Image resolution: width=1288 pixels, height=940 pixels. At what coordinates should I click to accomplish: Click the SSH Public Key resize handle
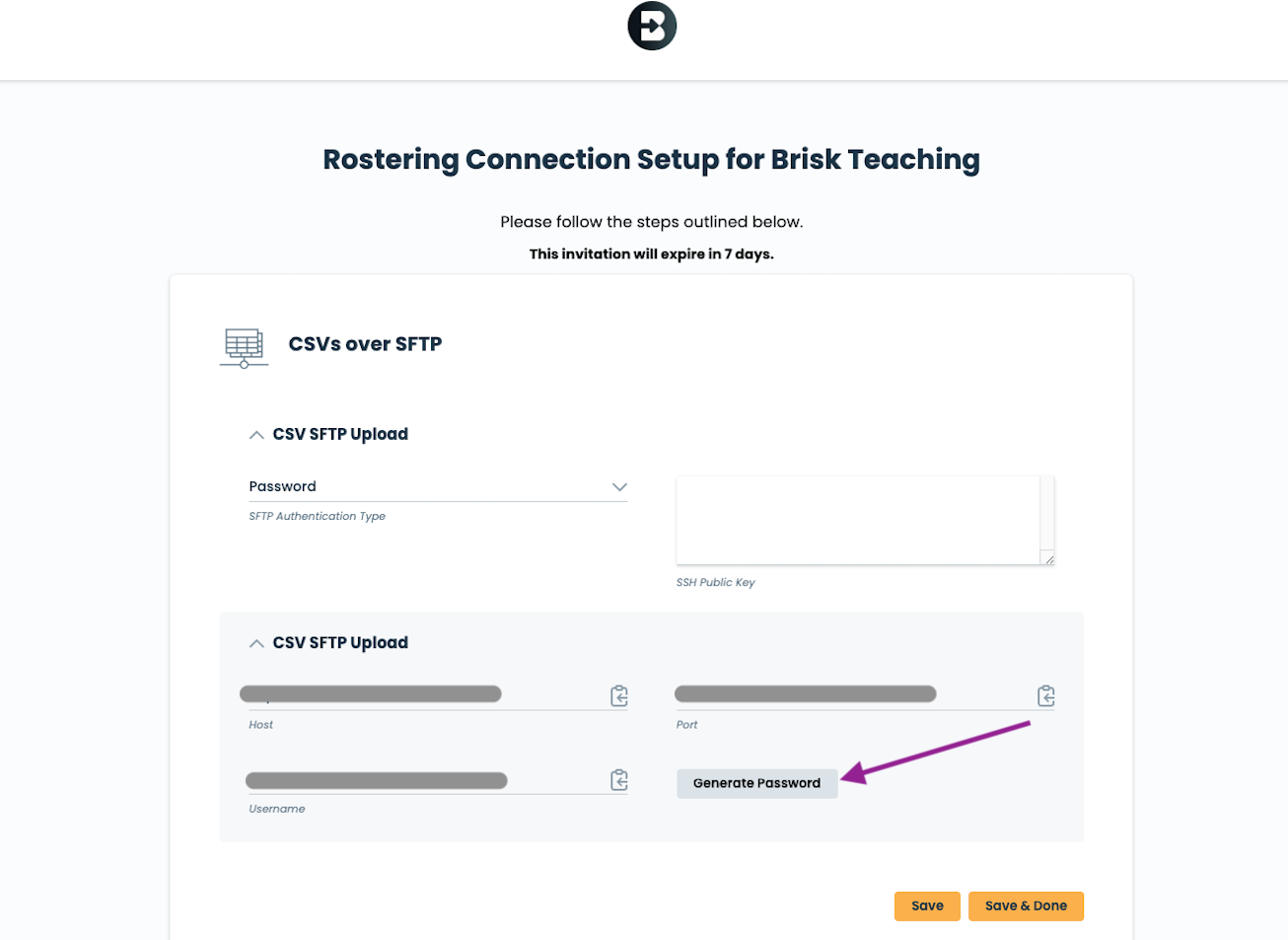[1049, 559]
